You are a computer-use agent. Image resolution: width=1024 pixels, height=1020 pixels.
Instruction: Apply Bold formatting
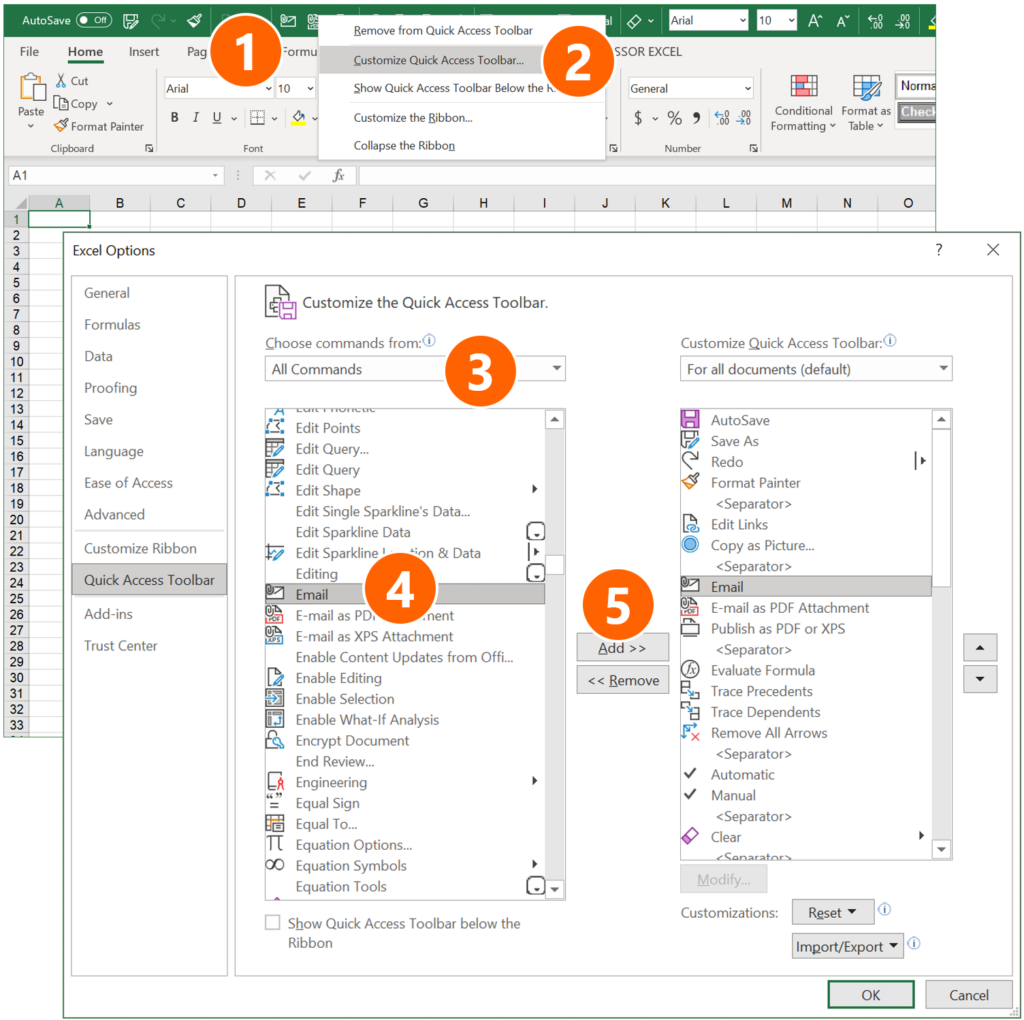click(174, 118)
